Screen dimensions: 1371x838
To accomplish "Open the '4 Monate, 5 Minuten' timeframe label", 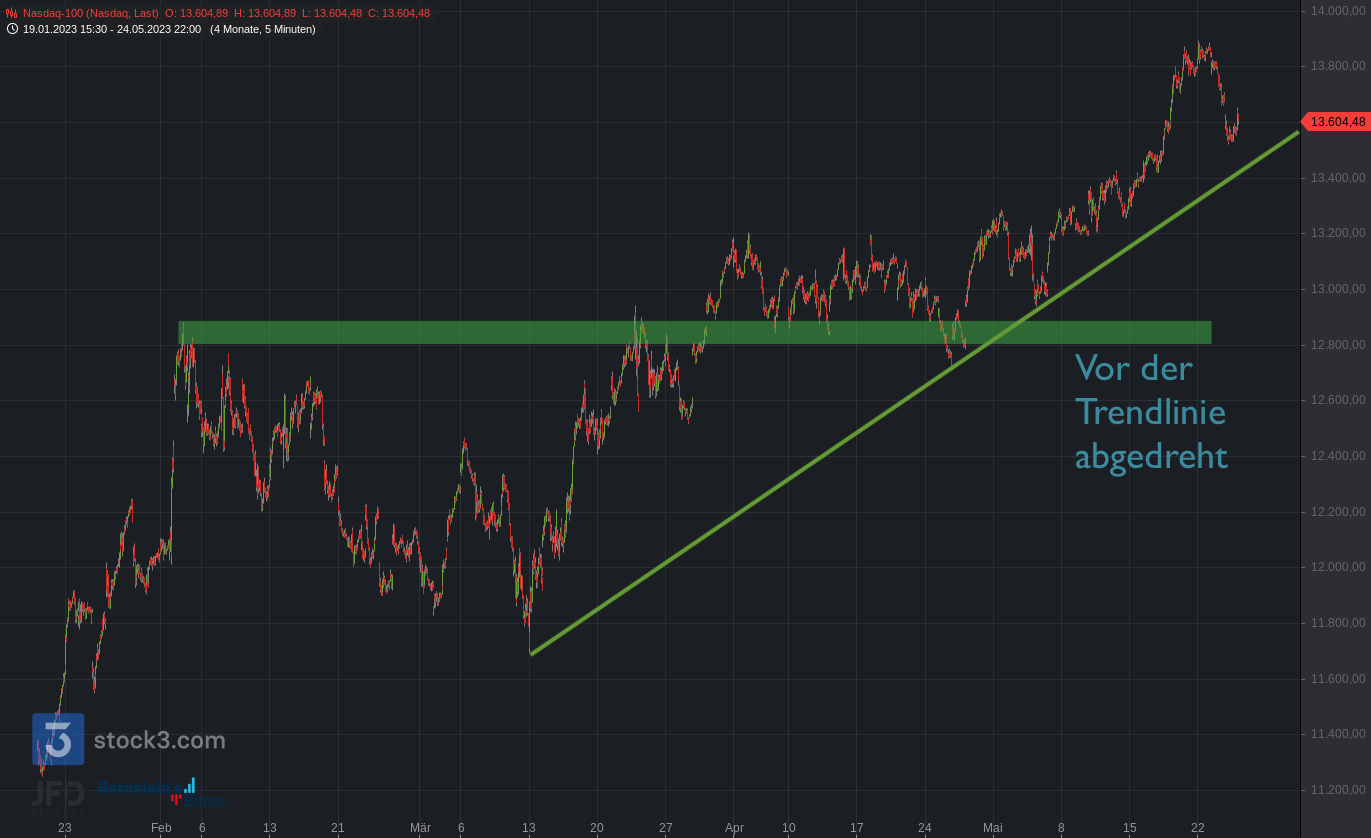I will [x=262, y=29].
